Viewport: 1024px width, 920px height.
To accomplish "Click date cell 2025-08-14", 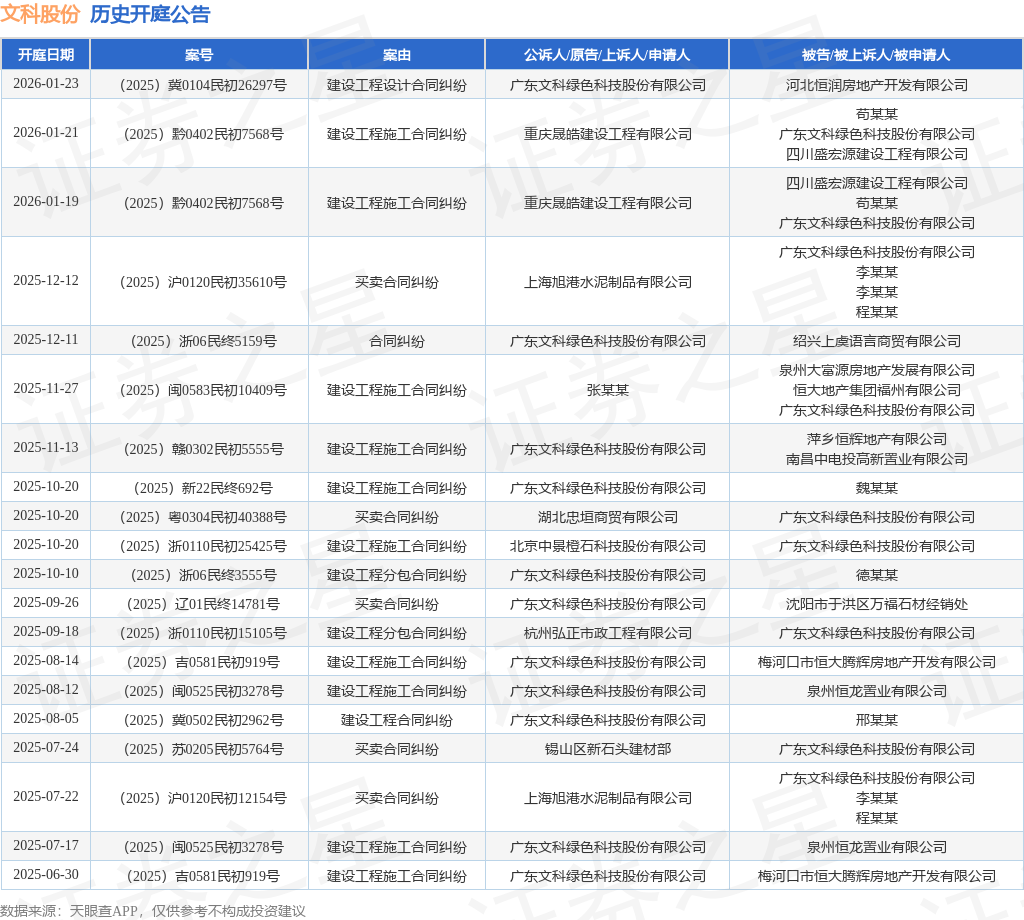I will [46, 660].
